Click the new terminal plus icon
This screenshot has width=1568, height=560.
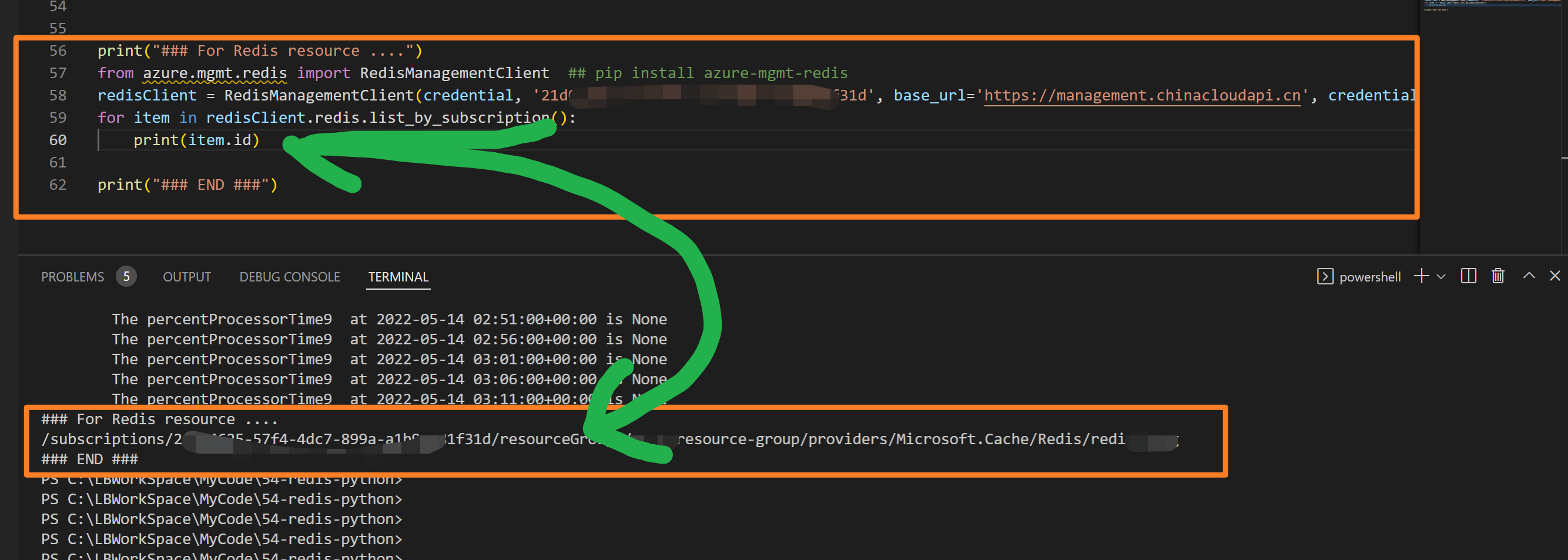click(x=1421, y=276)
